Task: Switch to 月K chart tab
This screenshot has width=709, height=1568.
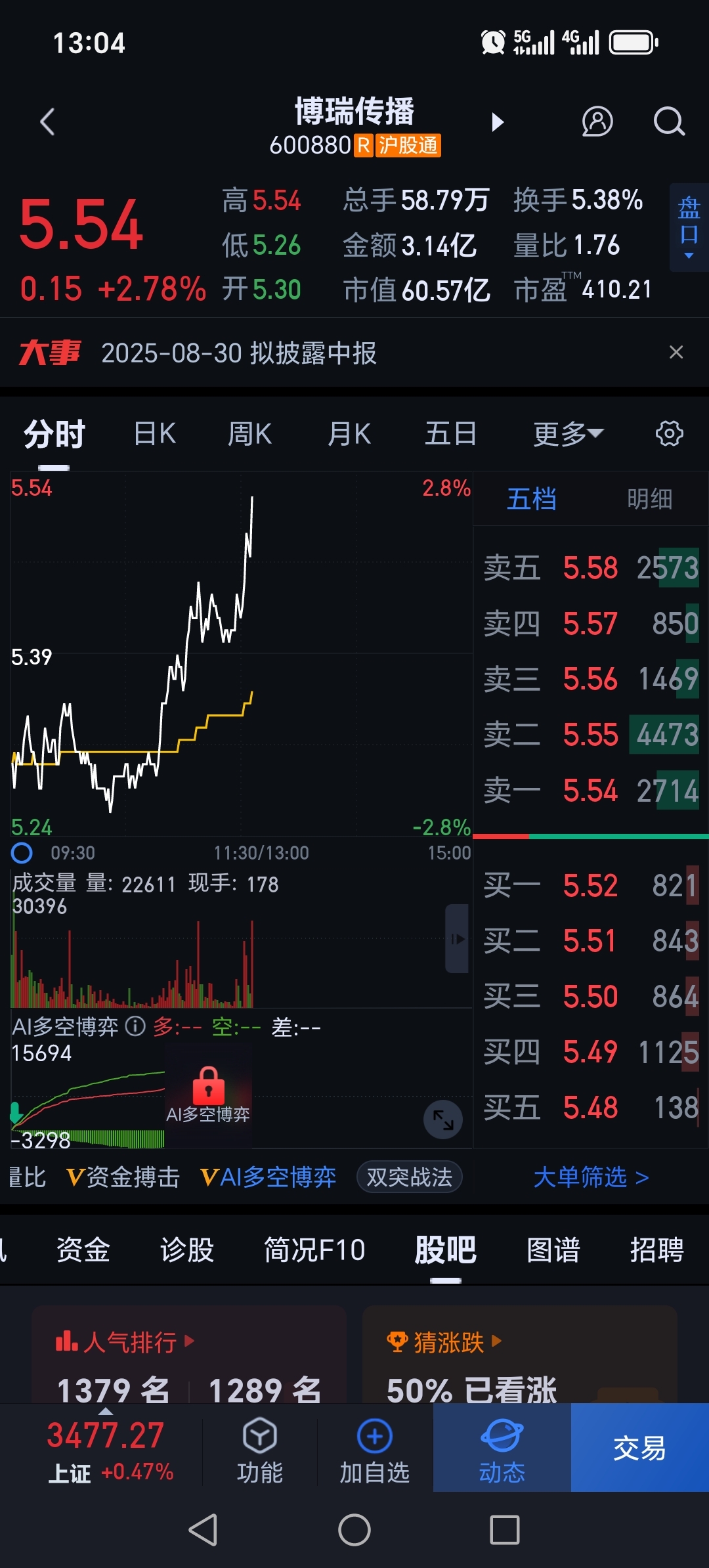Action: click(x=349, y=434)
